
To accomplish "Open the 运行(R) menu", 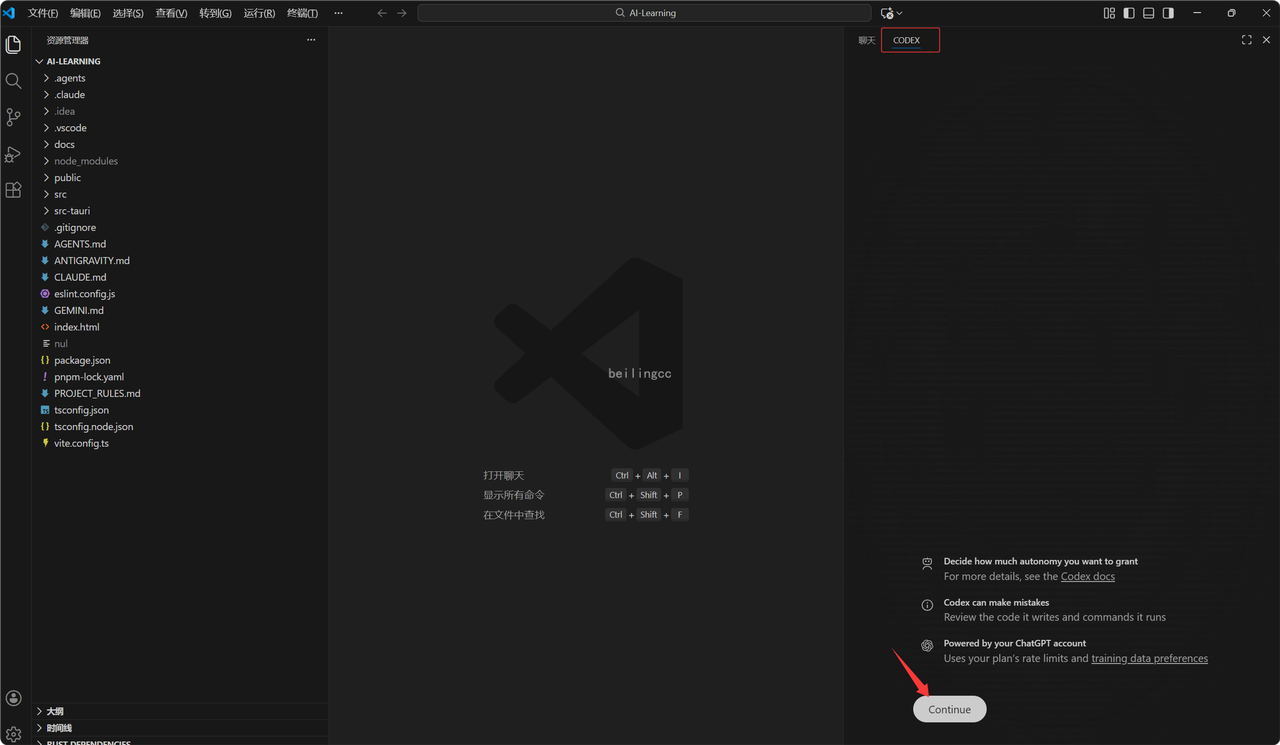I will (259, 13).
